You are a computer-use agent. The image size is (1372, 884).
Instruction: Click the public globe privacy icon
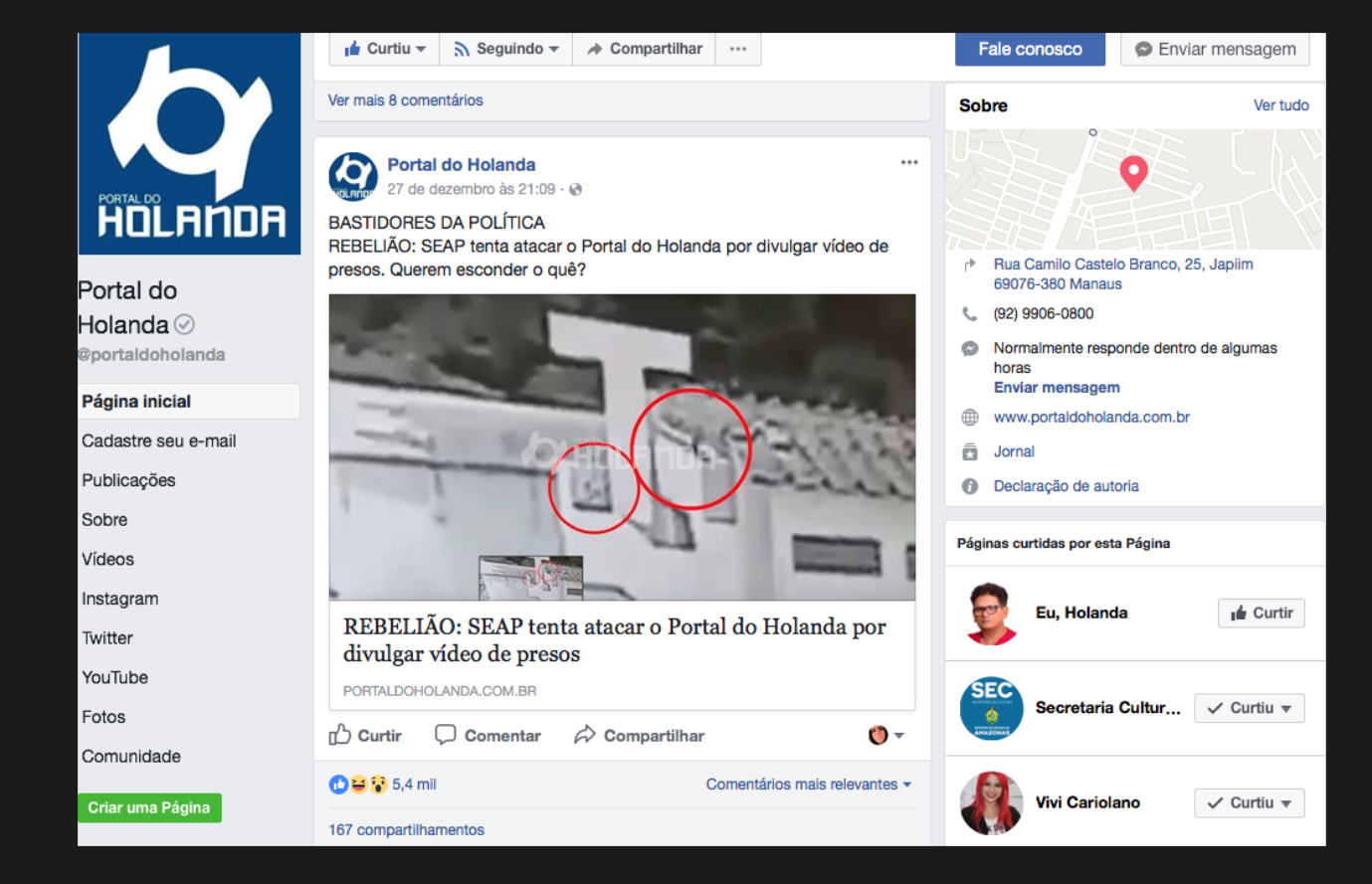coord(575,189)
